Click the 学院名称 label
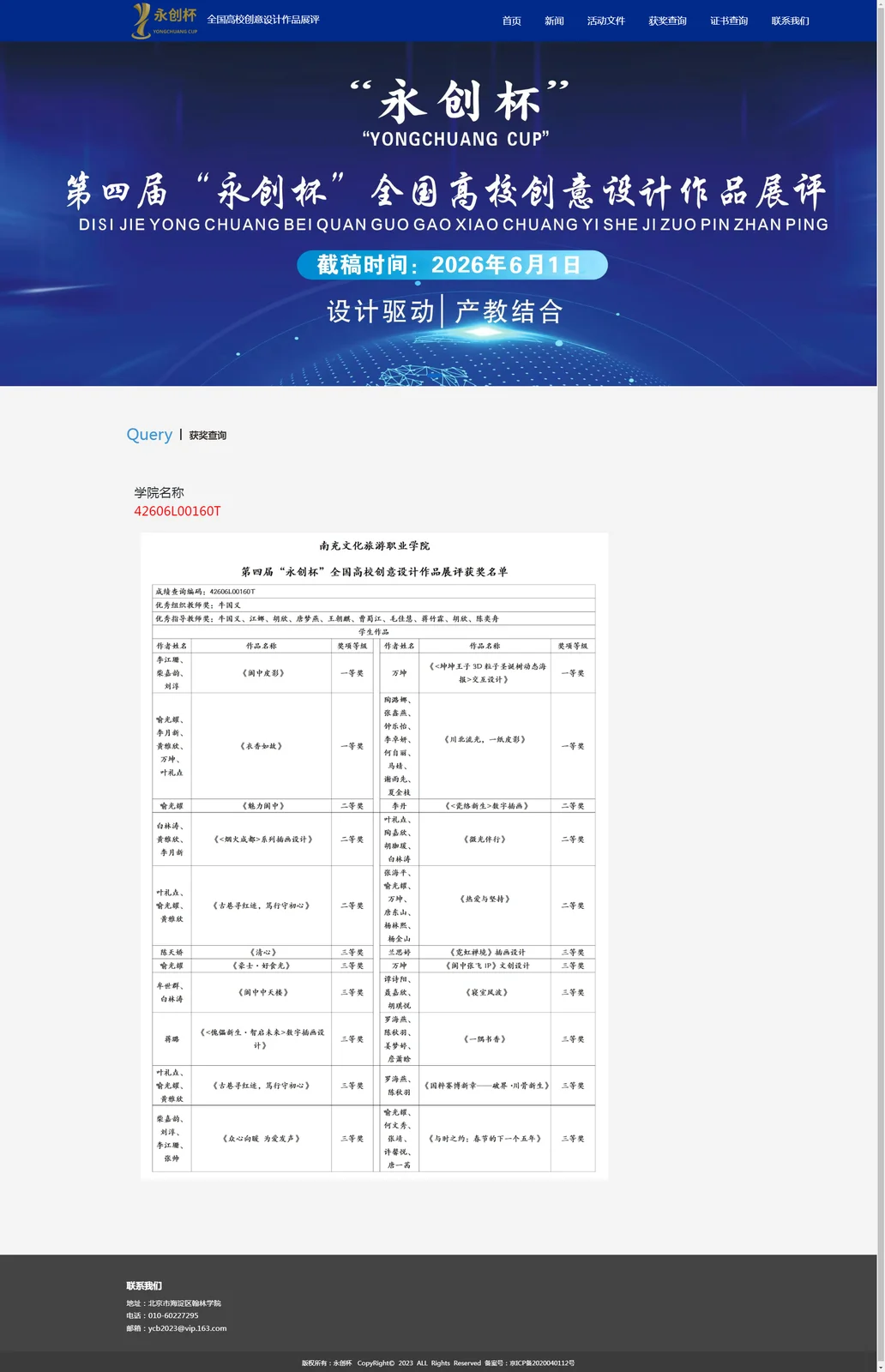This screenshot has width=885, height=1372. tap(159, 492)
